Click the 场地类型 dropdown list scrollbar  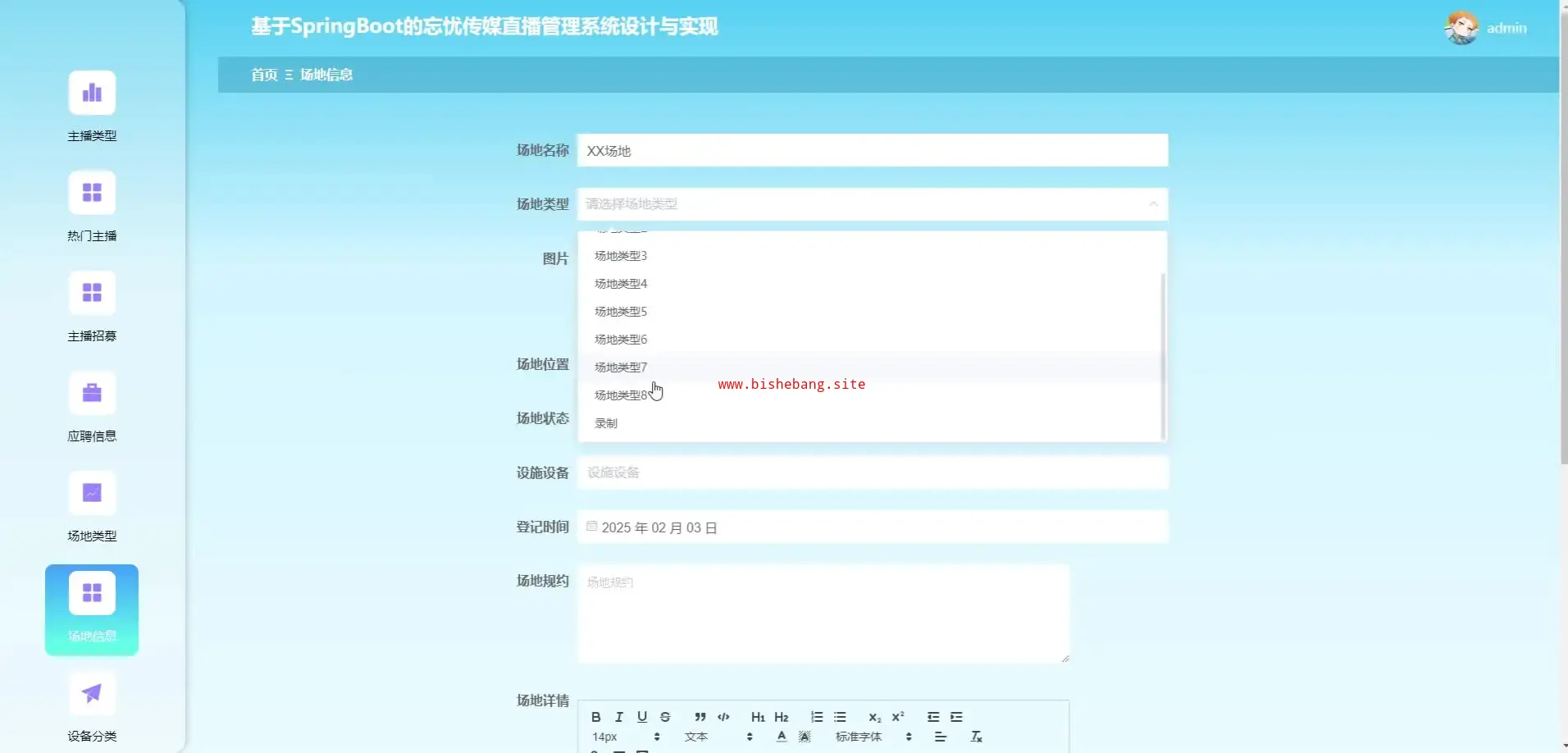point(1163,355)
